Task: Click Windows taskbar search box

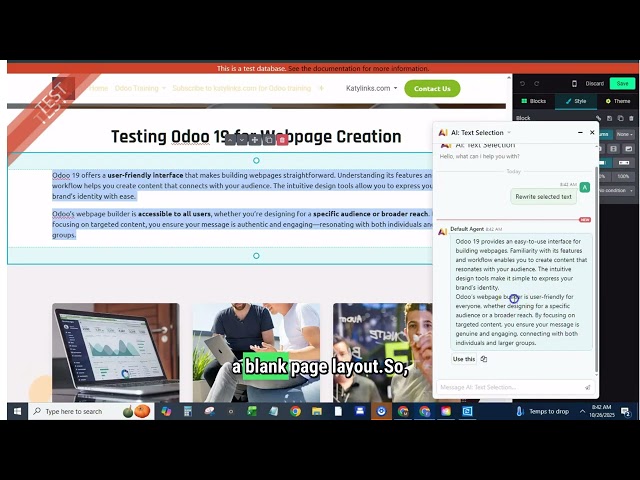Action: [91, 411]
